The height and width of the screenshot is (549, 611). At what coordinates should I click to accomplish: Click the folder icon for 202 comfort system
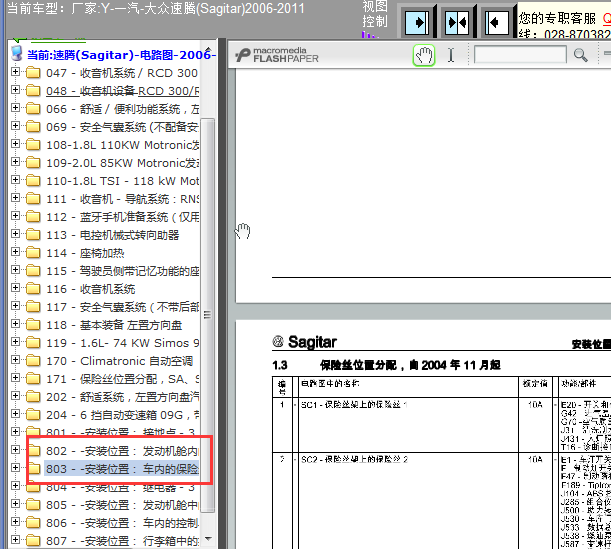(33, 397)
